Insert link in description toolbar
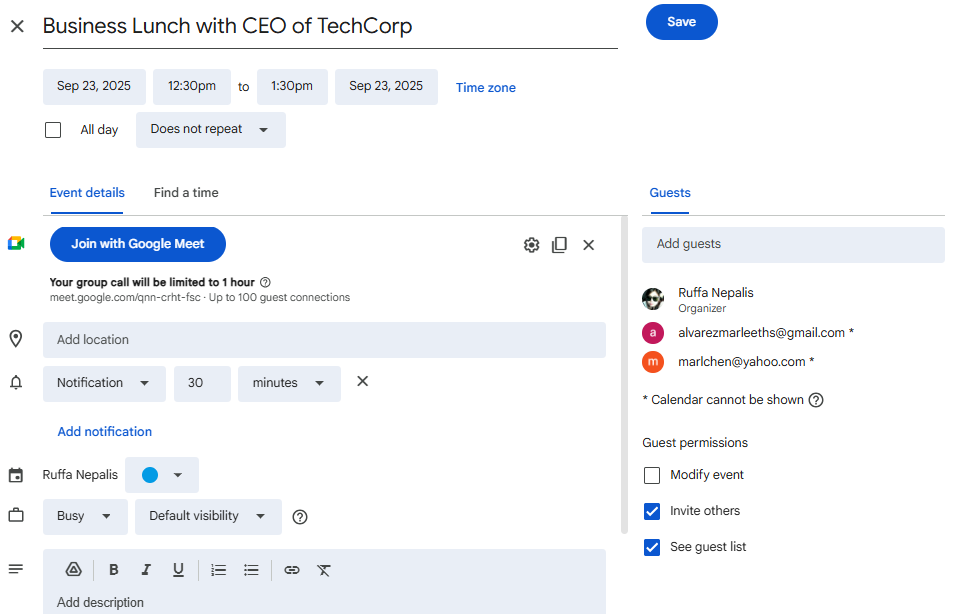The height and width of the screenshot is (614, 963). 292,570
